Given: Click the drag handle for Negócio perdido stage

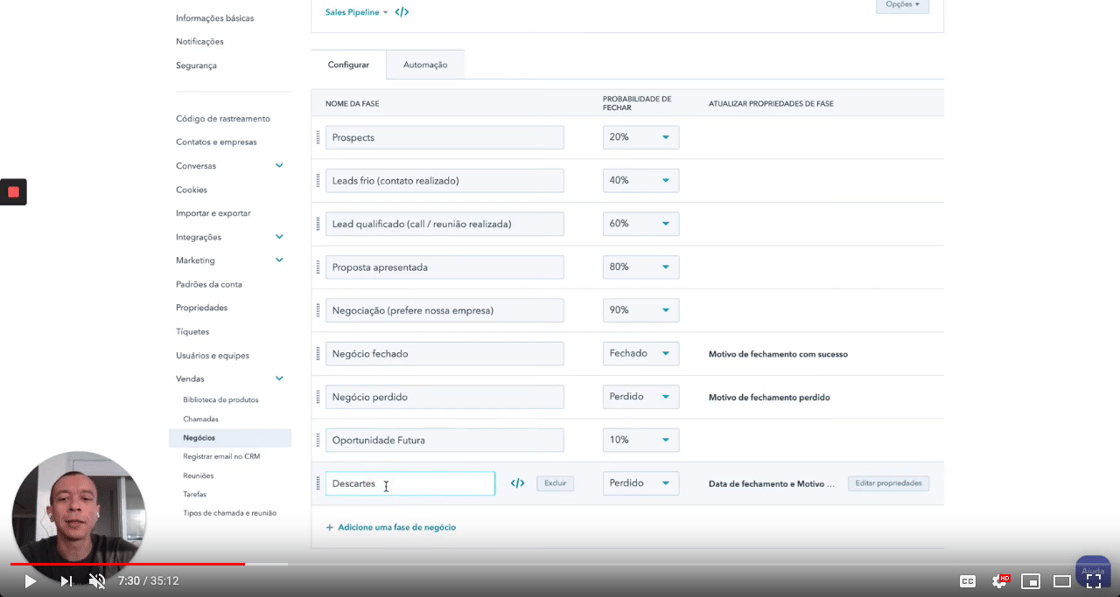Looking at the screenshot, I should [318, 397].
